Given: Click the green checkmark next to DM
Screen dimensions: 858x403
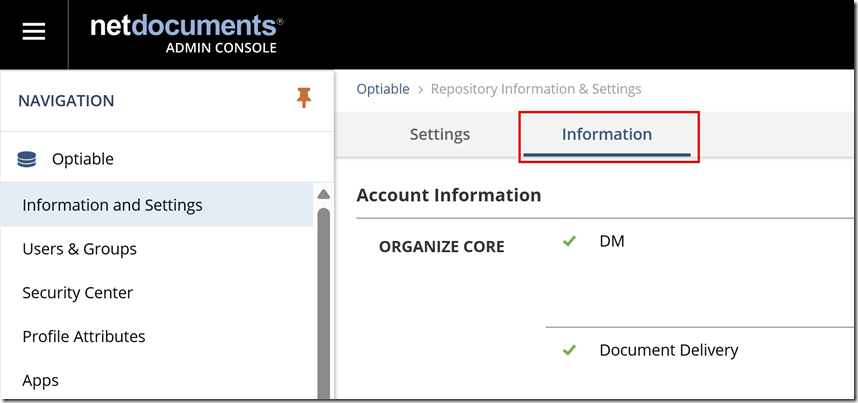Looking at the screenshot, I should coord(569,241).
